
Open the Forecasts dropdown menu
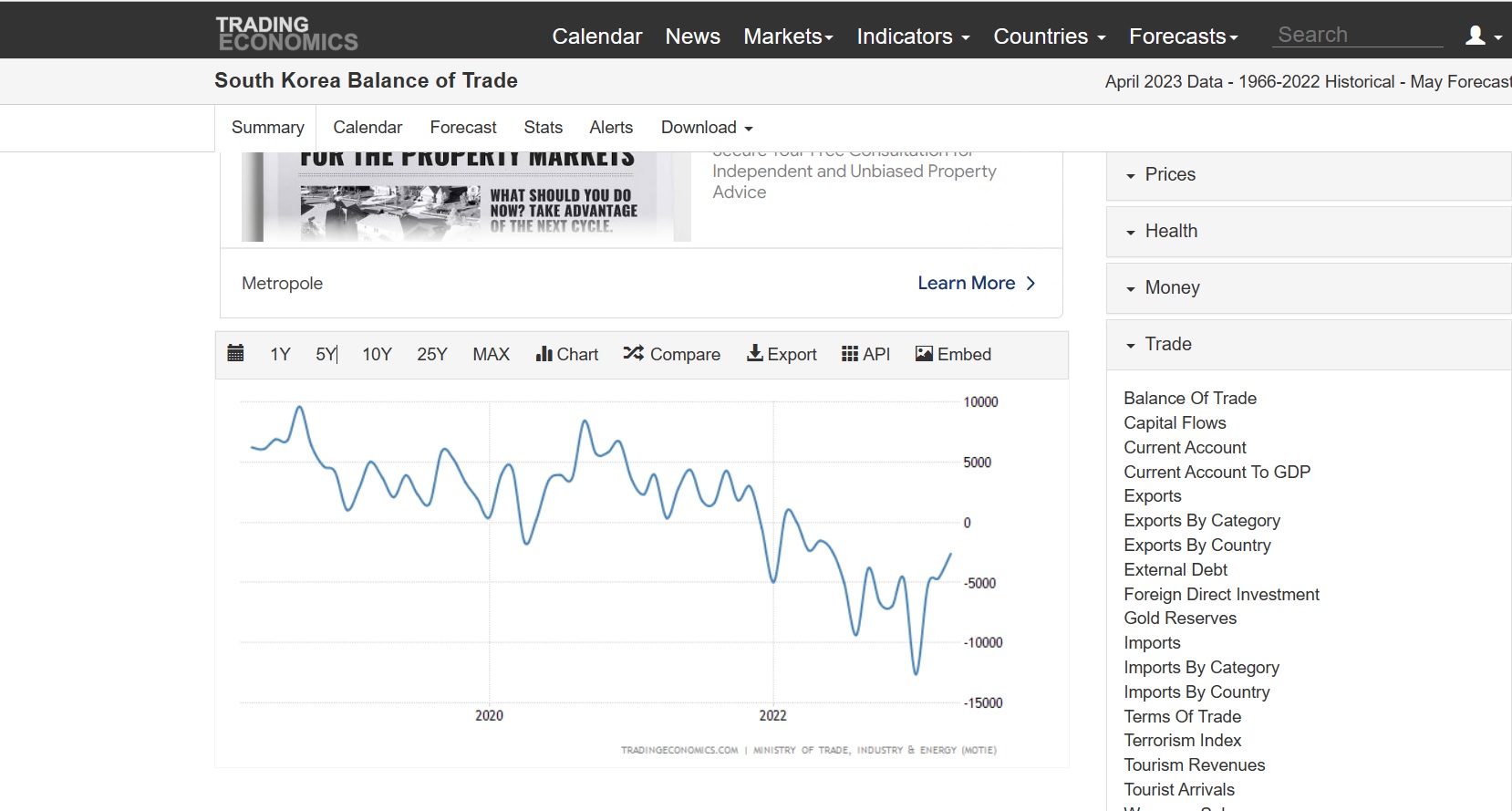(x=1183, y=36)
